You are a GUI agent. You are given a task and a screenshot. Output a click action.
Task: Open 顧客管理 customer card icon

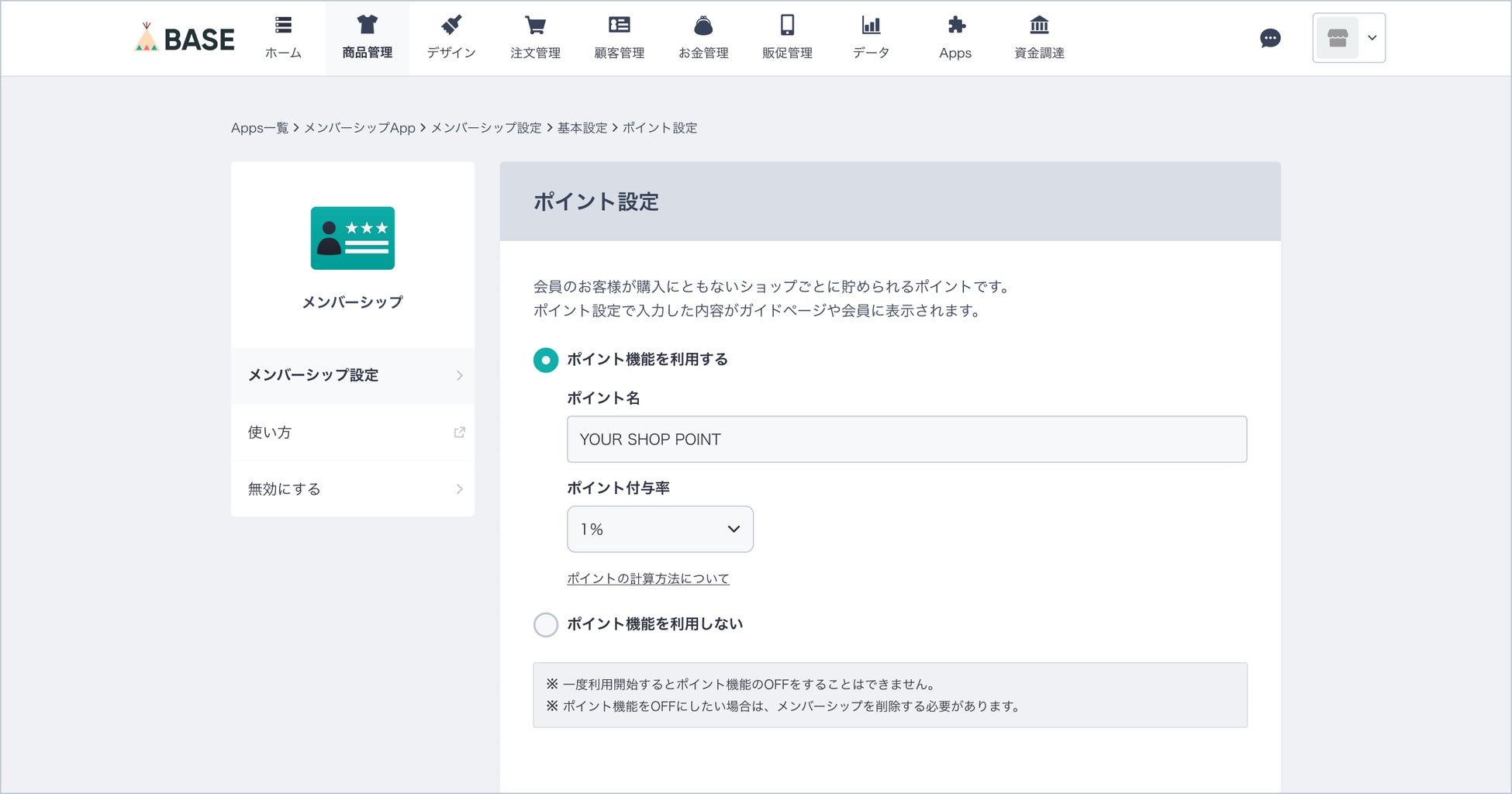(x=619, y=26)
